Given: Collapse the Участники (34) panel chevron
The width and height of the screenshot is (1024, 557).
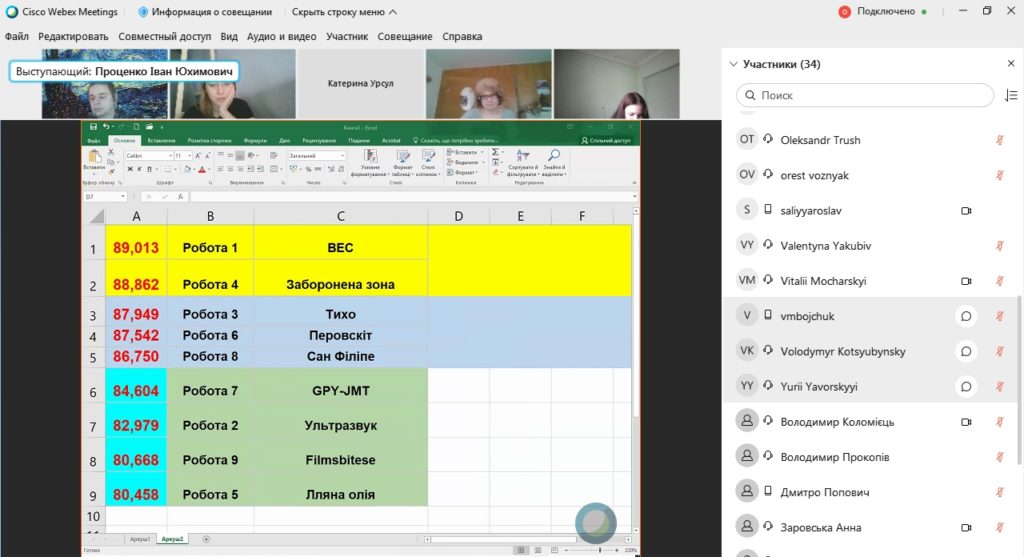Looking at the screenshot, I should pos(733,64).
